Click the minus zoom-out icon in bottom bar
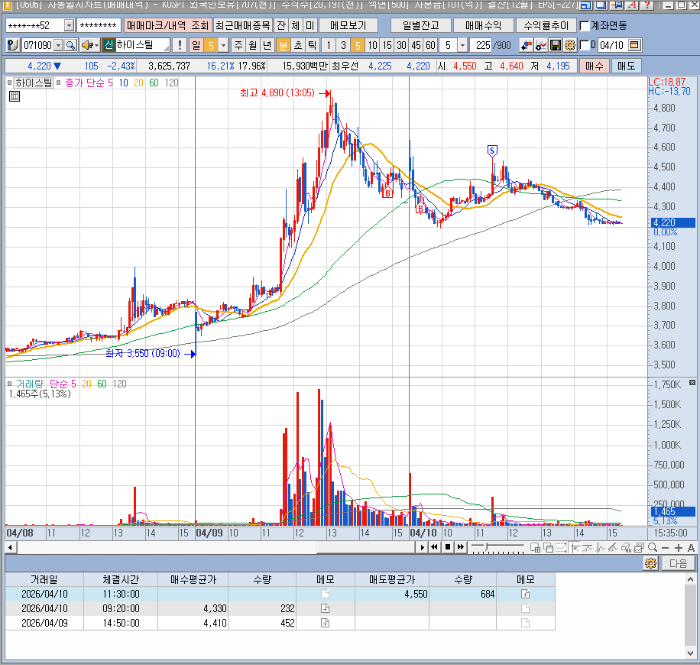The image size is (700, 665). coord(665,548)
